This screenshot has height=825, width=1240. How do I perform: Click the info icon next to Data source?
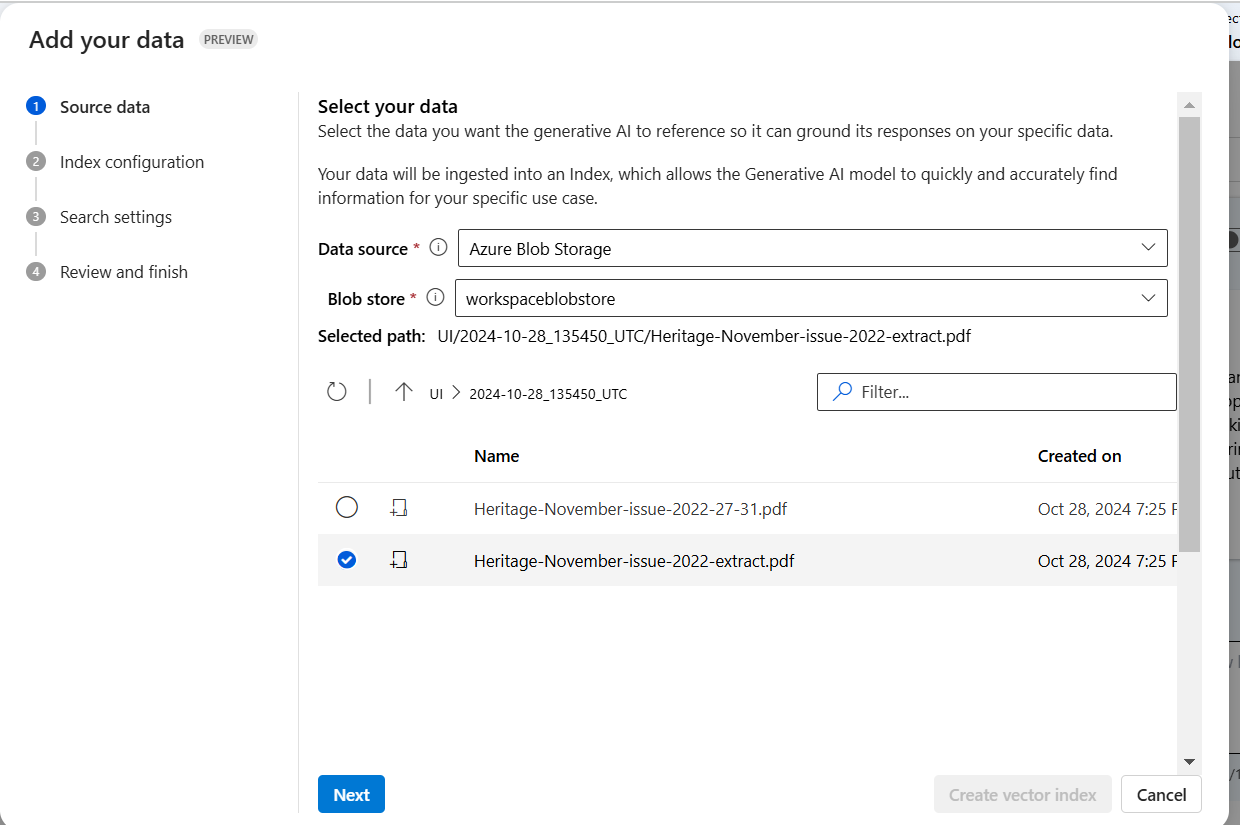pos(438,248)
